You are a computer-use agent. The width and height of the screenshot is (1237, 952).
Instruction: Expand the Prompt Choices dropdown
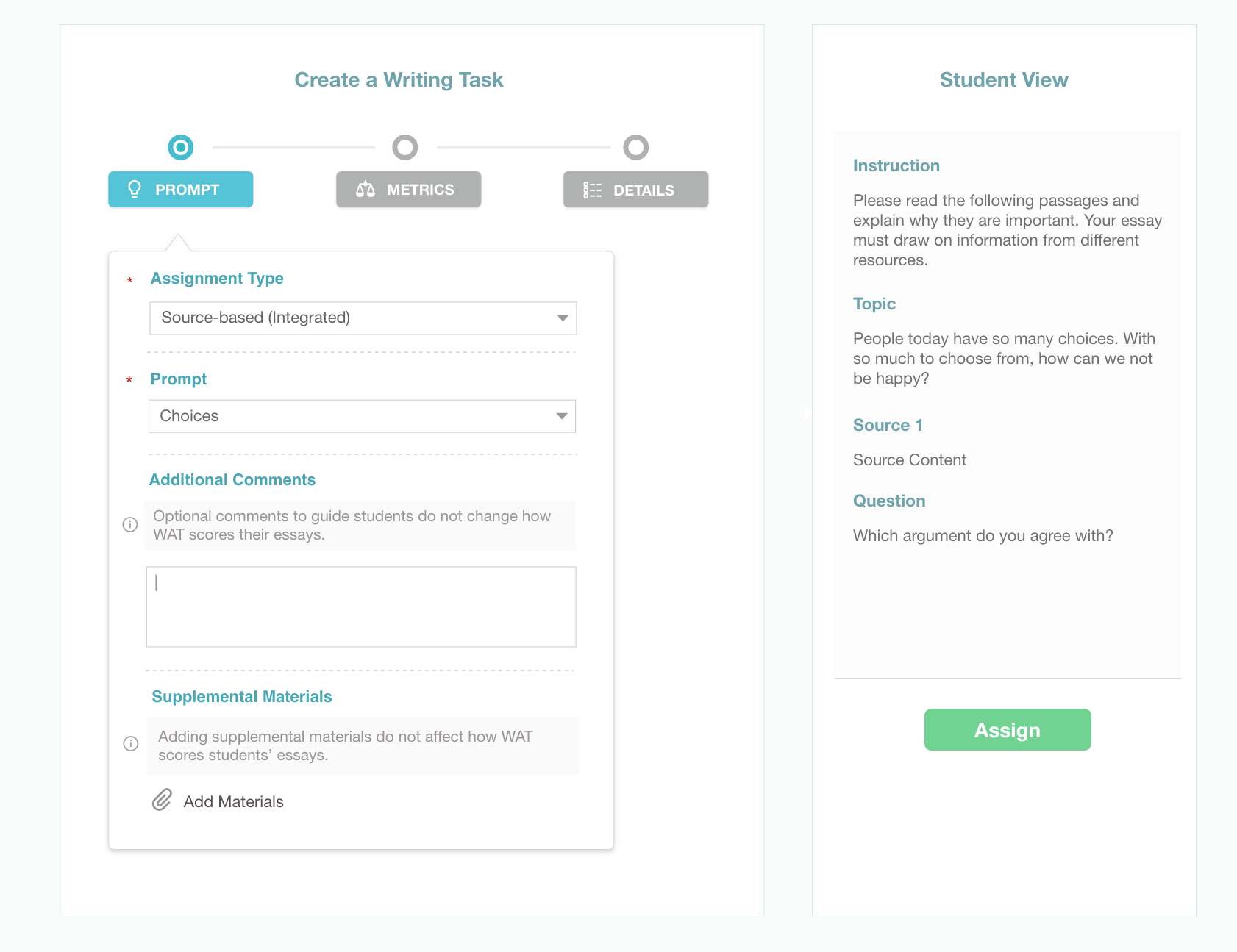[353, 416]
